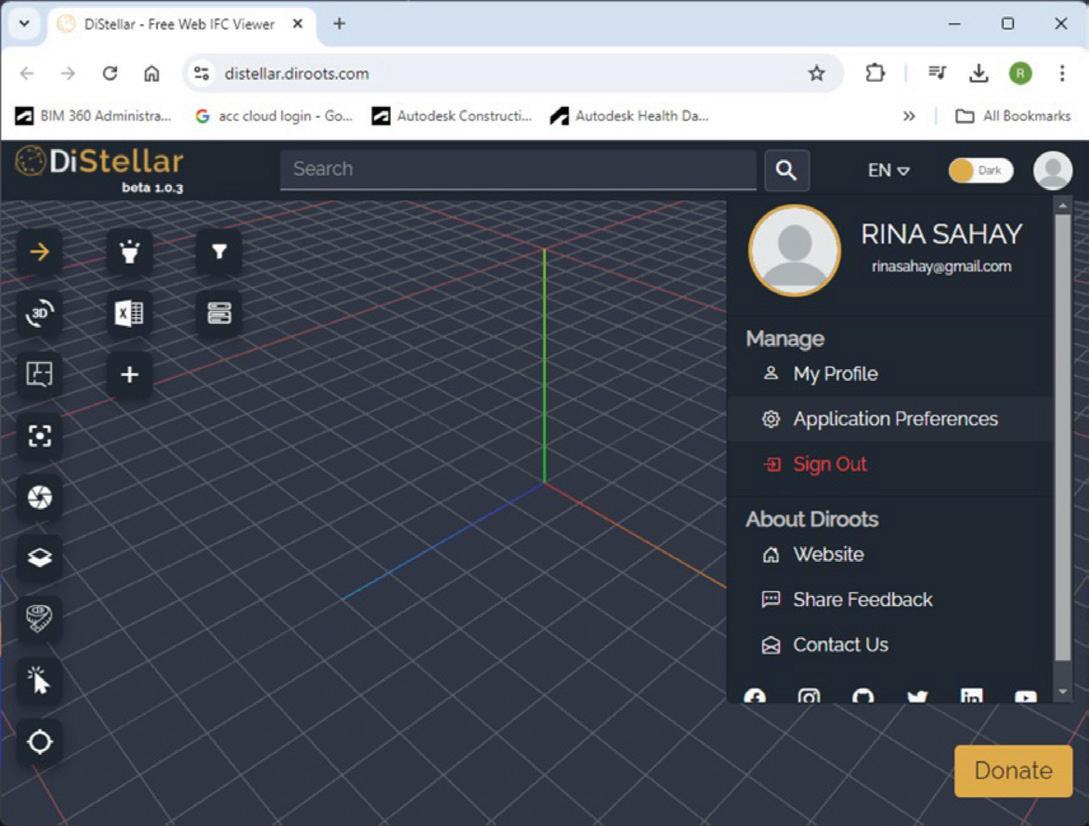Focus the Search input field
This screenshot has width=1089, height=826.
518,170
